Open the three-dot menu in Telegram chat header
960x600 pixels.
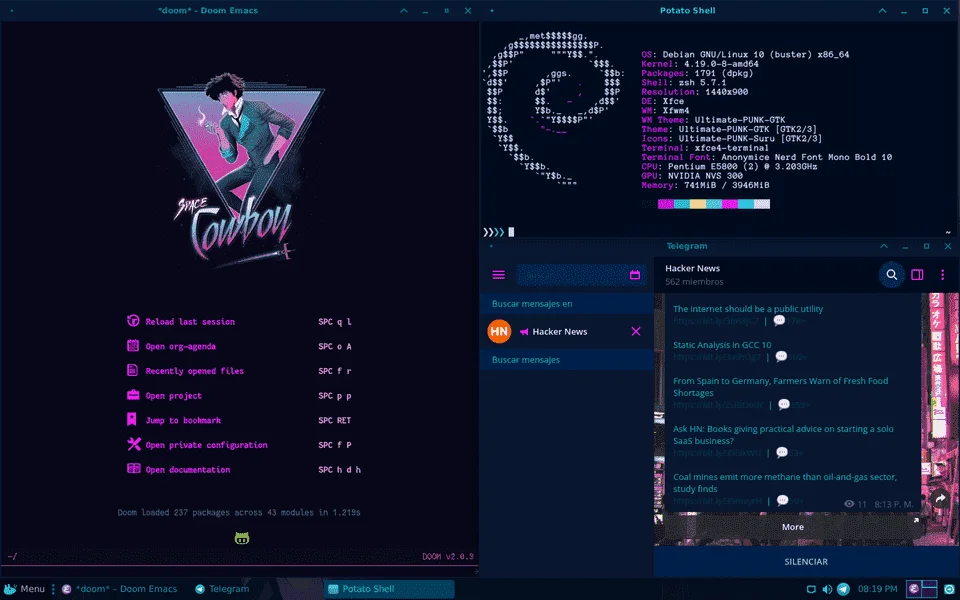click(x=942, y=275)
